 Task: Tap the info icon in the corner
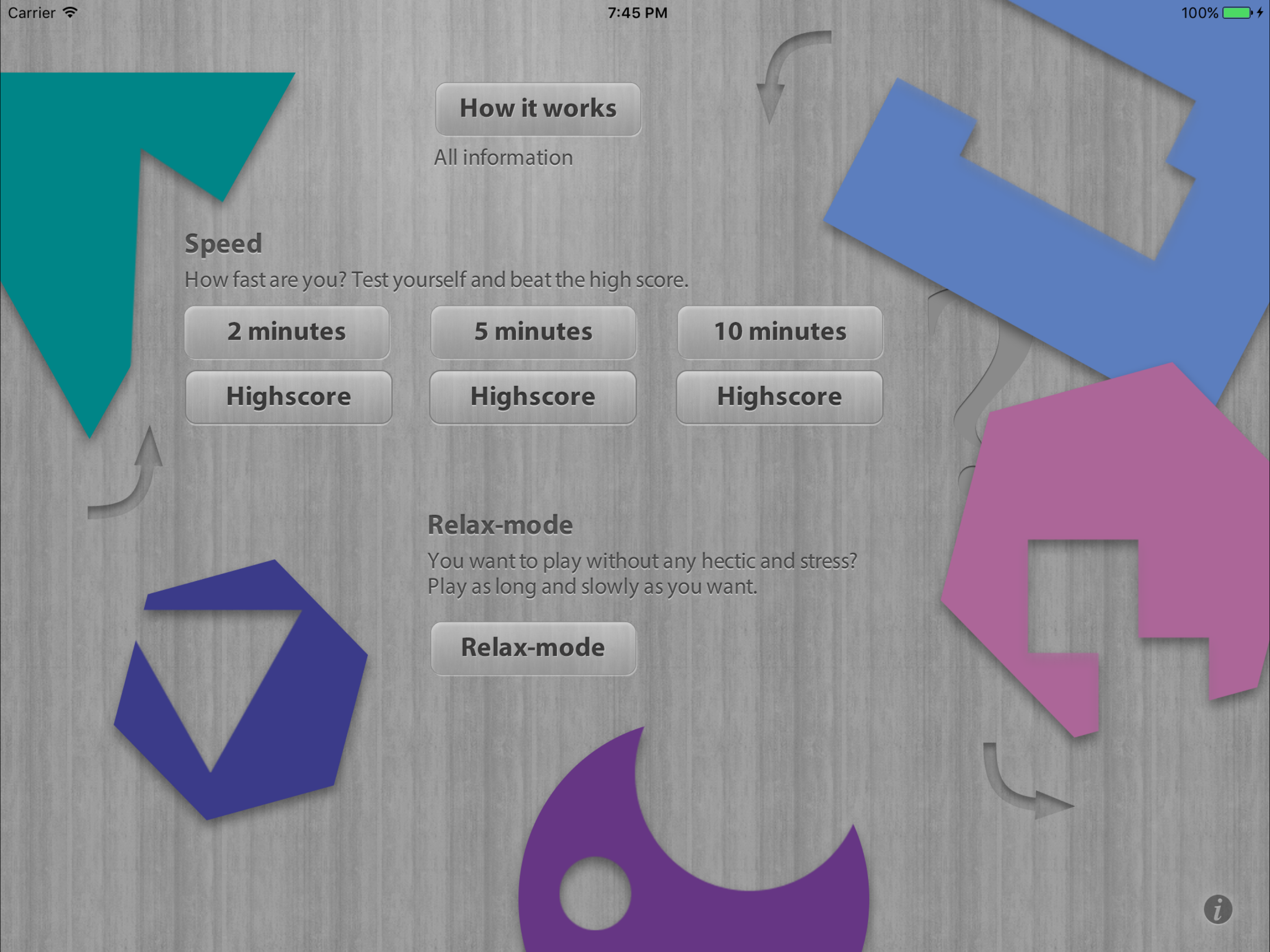pos(1218,910)
